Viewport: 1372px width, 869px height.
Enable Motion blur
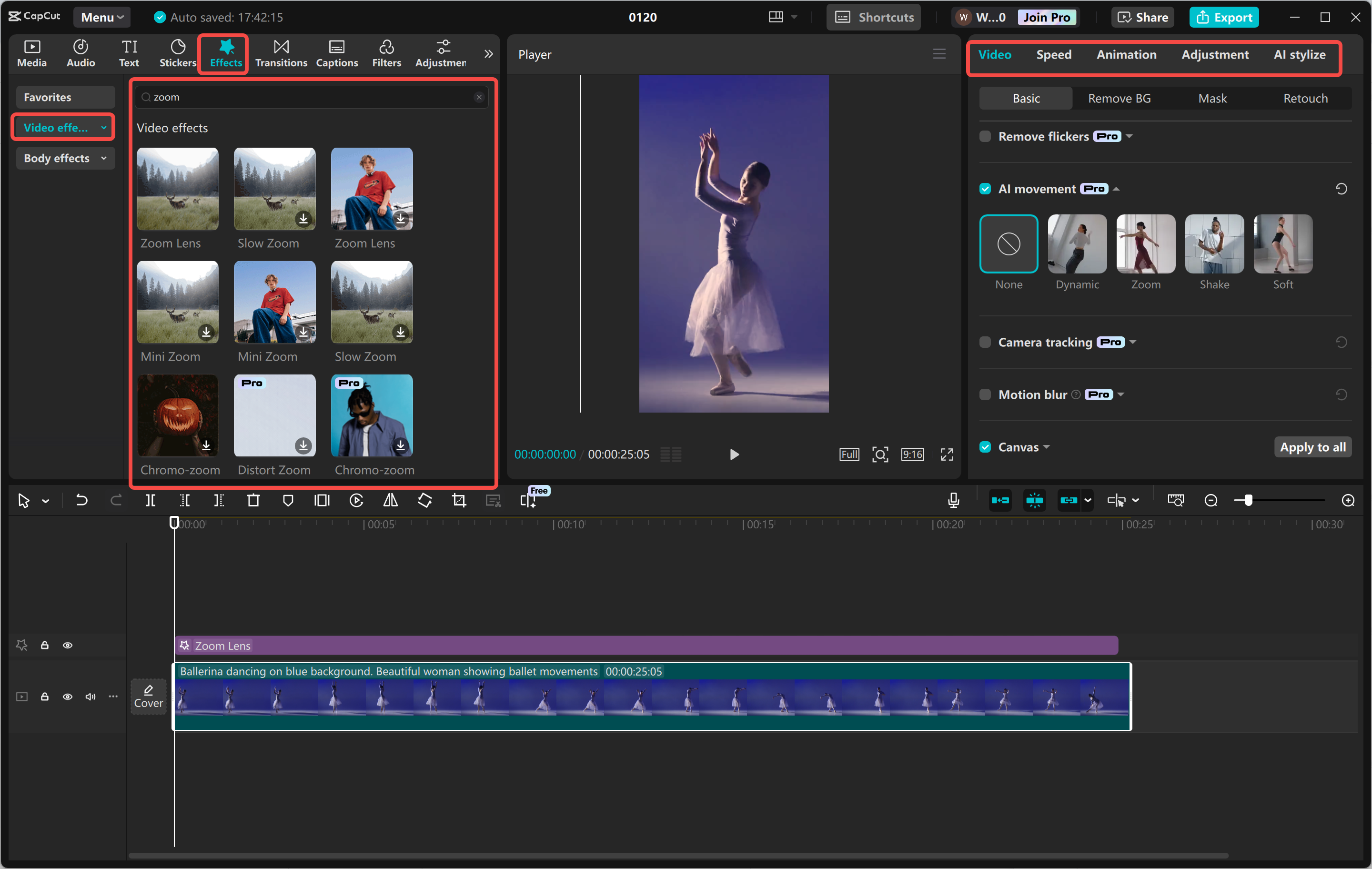coord(985,394)
